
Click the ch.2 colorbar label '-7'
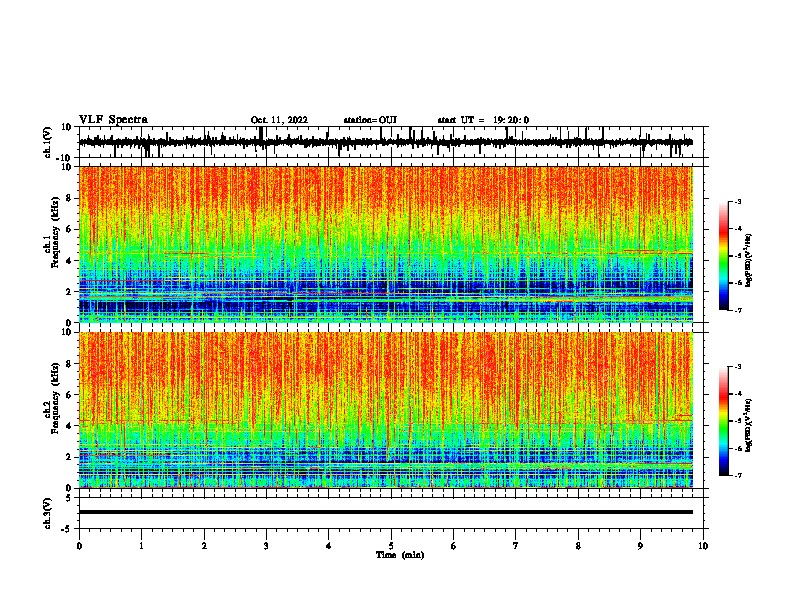738,475
